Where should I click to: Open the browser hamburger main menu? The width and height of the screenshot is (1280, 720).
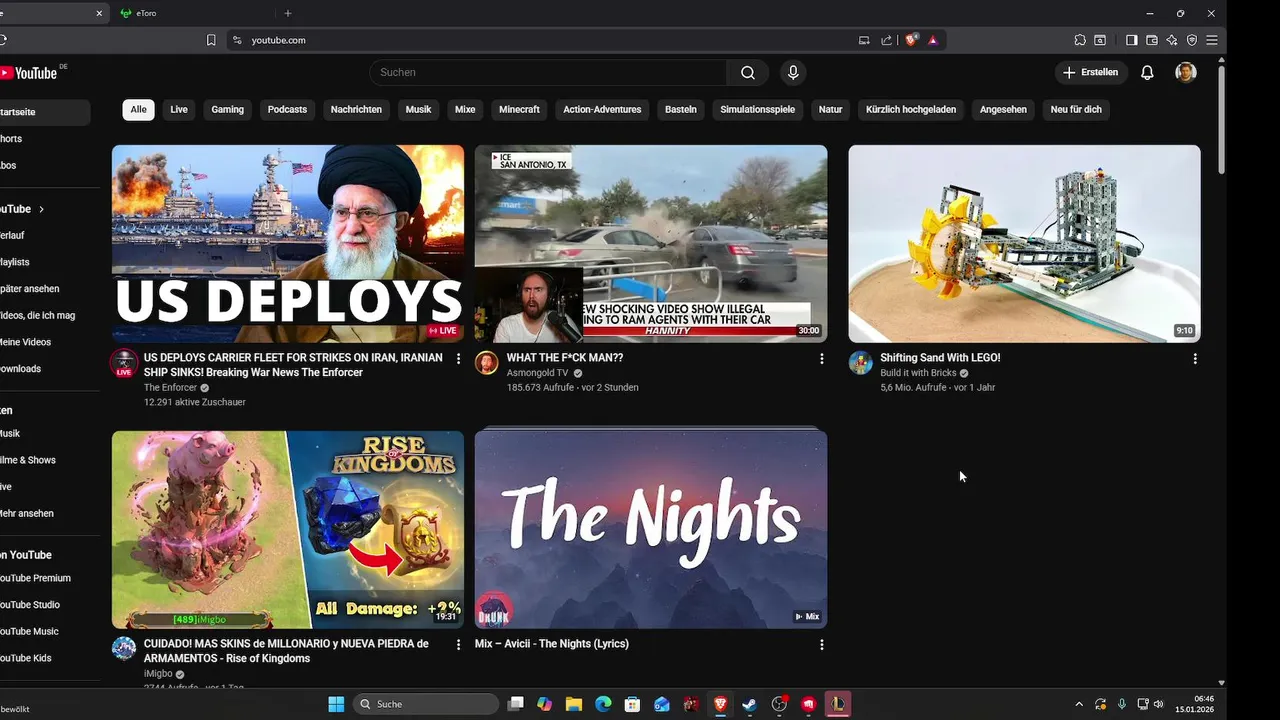point(1212,40)
